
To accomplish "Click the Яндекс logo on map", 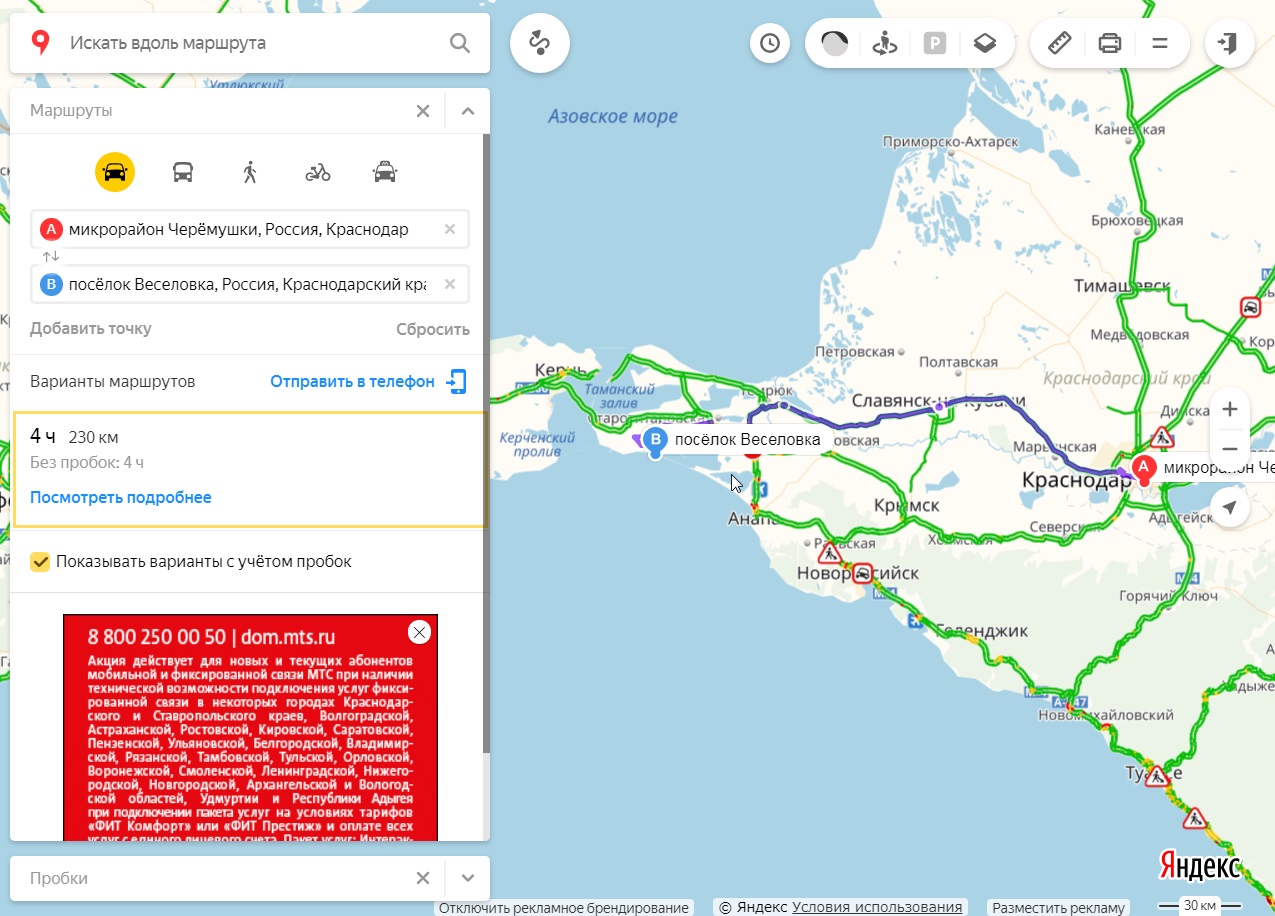I will pyautogui.click(x=1199, y=867).
